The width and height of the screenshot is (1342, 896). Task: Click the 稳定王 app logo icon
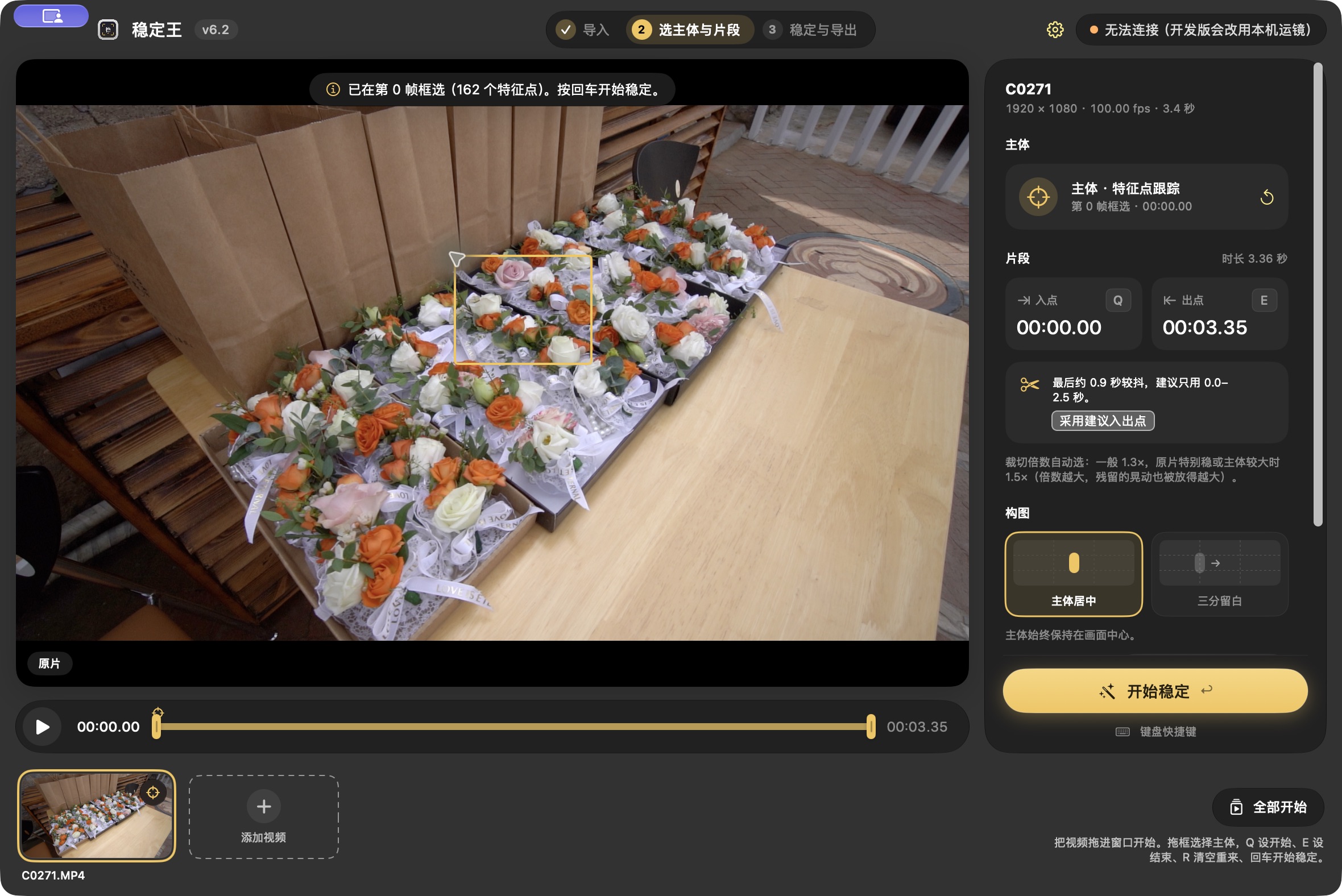point(108,30)
